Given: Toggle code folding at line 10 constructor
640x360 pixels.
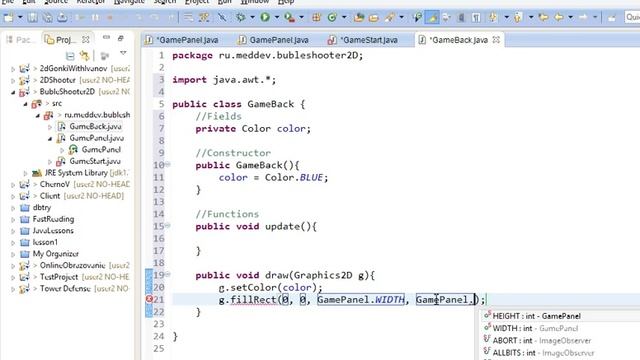Looking at the screenshot, I should pyautogui.click(x=168, y=164).
